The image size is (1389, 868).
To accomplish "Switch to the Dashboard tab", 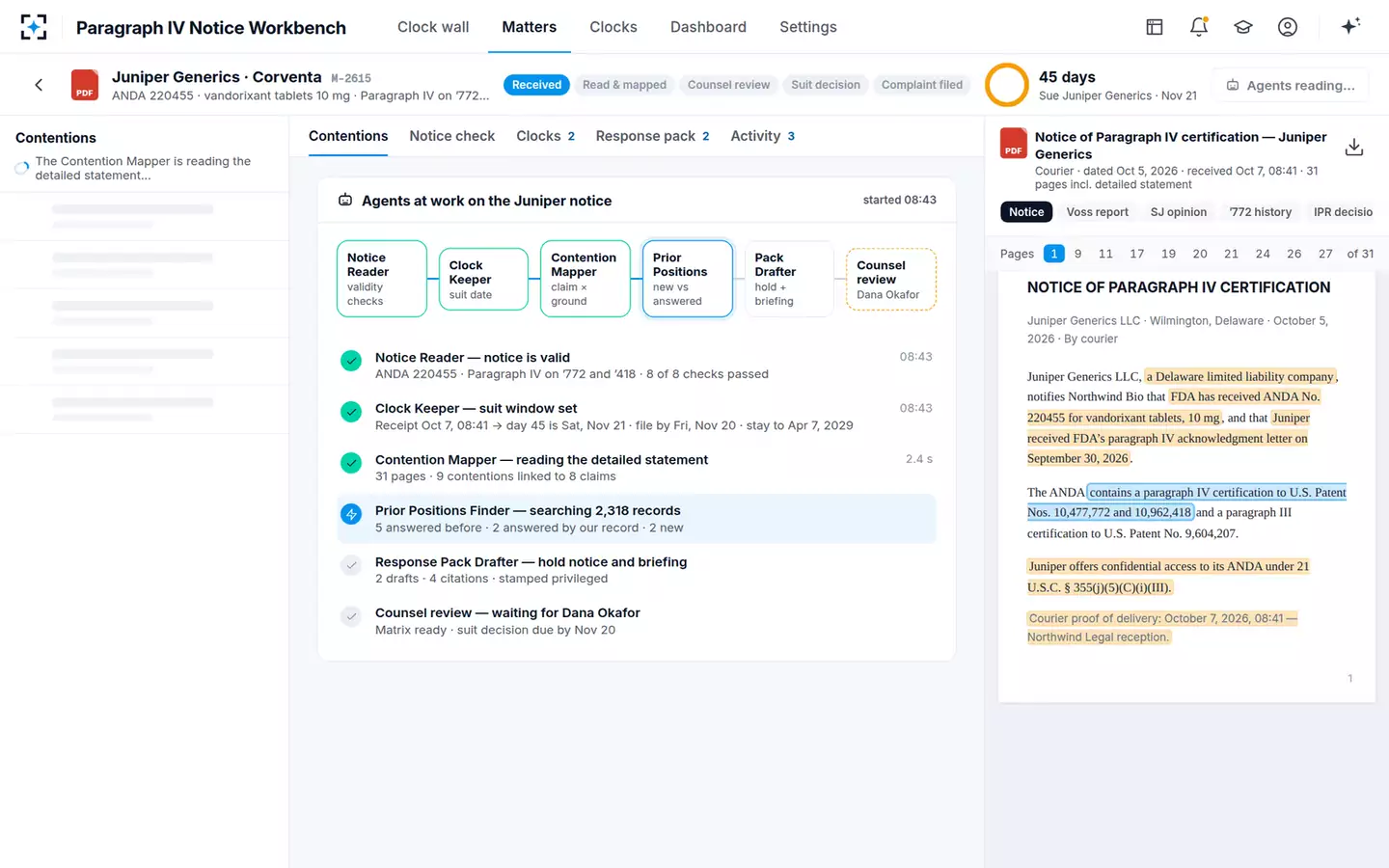I will [708, 27].
